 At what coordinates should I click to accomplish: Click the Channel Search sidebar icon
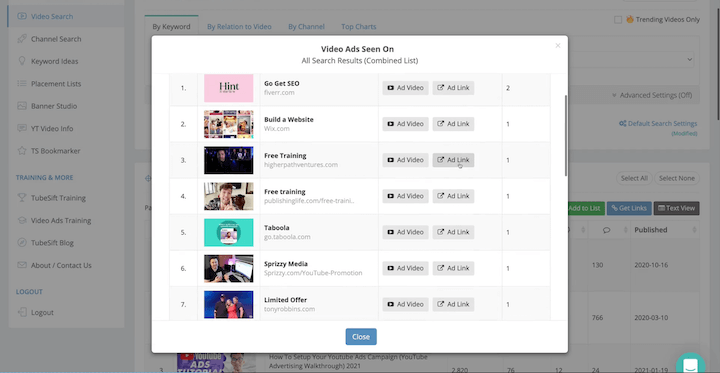22,39
